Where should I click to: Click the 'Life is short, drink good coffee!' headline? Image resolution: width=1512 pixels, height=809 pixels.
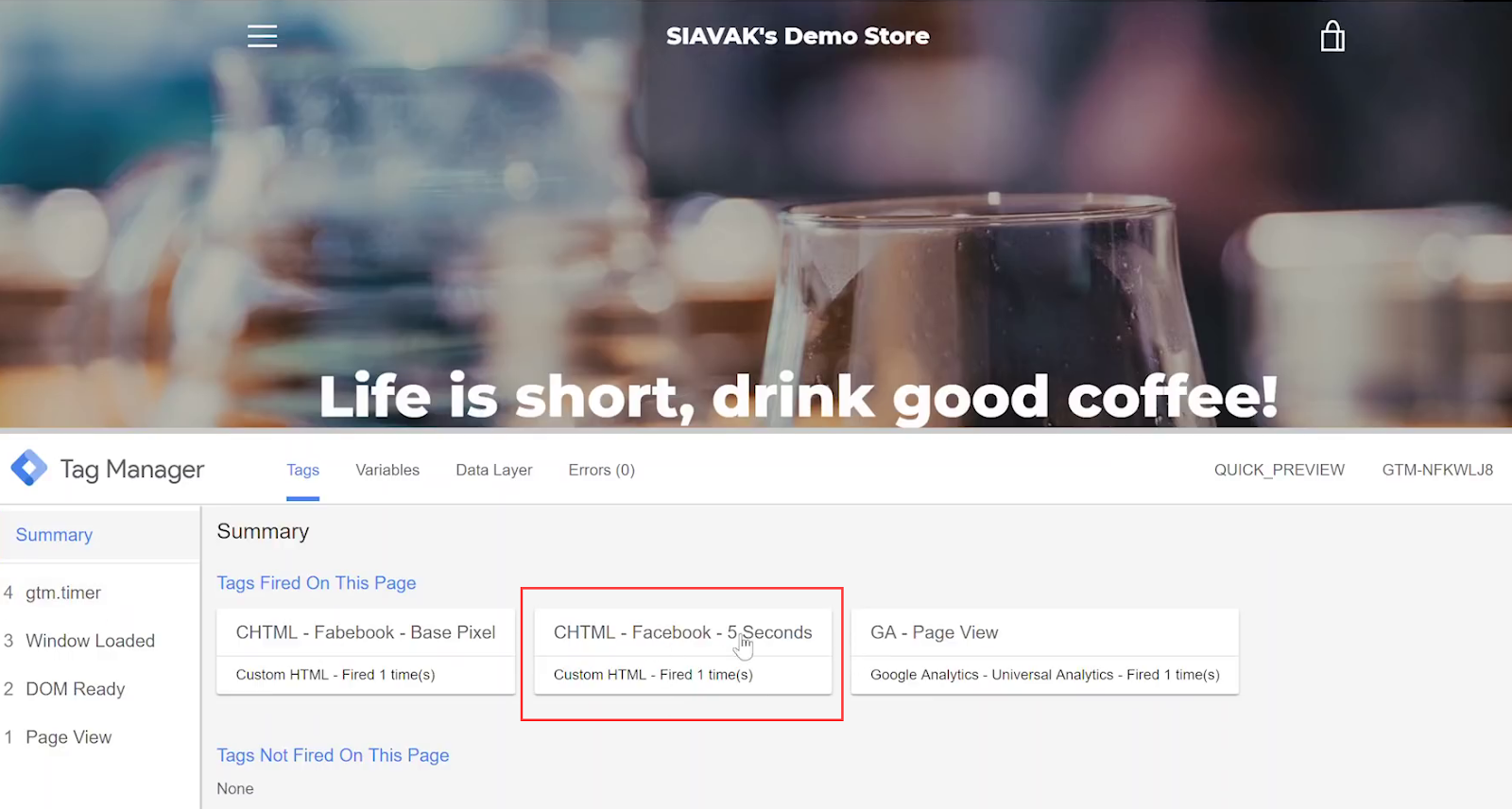[799, 396]
